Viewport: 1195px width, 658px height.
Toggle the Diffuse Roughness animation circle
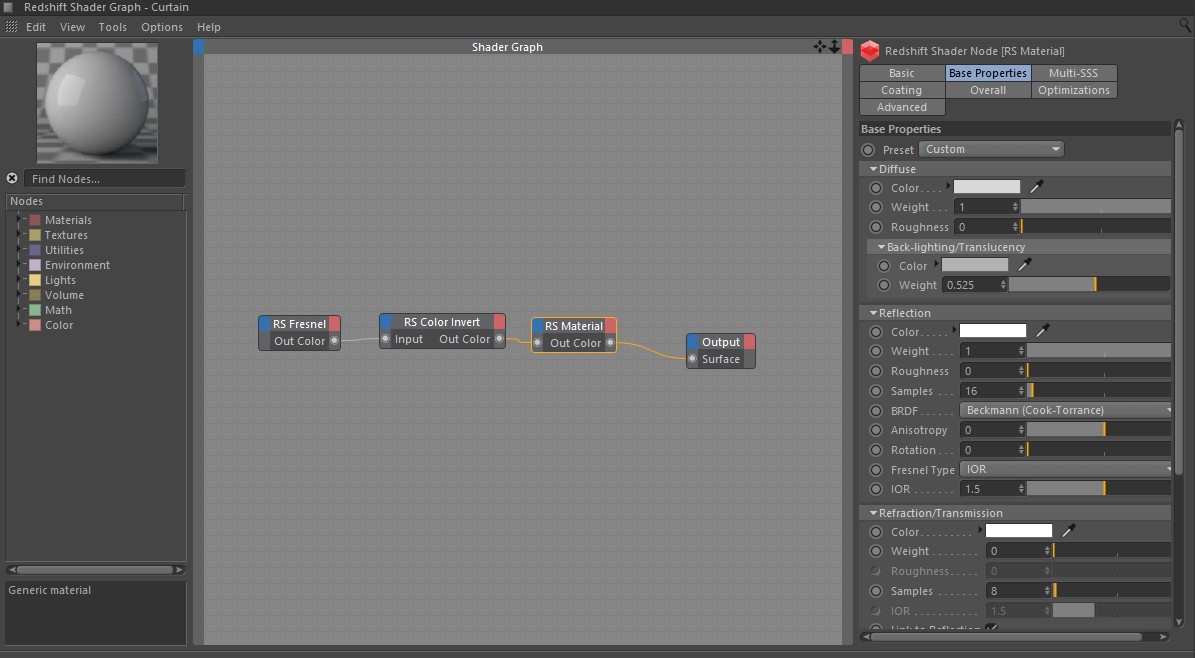(876, 226)
